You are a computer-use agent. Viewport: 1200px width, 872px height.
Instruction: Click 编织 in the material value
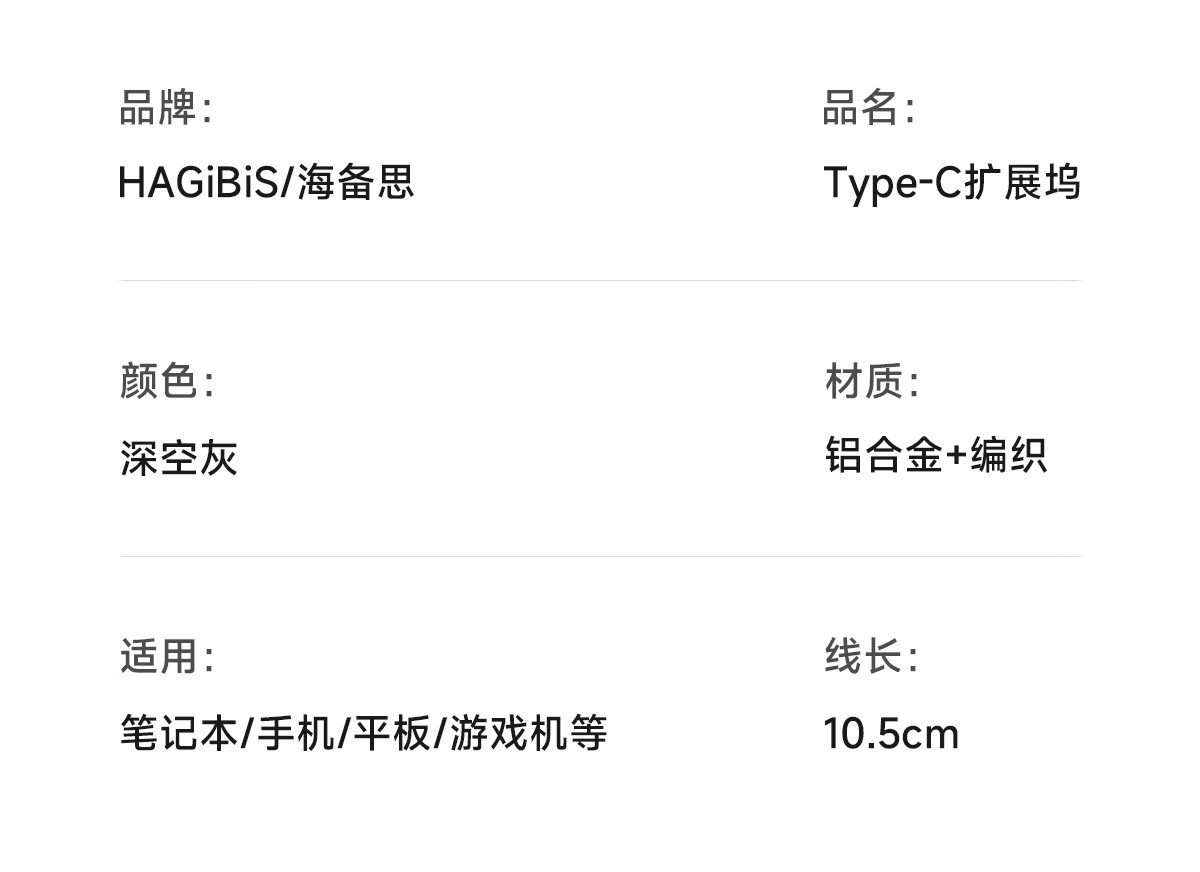(1008, 455)
